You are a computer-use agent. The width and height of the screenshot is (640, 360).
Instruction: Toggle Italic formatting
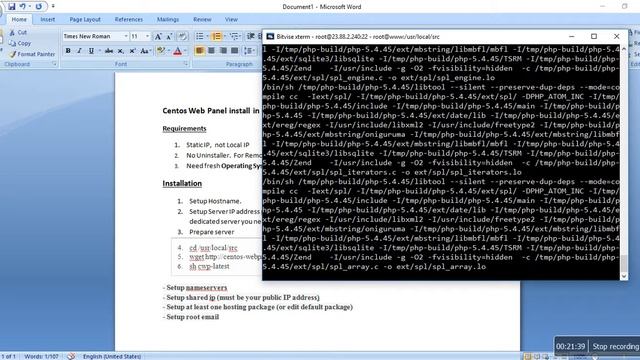[x=80, y=51]
